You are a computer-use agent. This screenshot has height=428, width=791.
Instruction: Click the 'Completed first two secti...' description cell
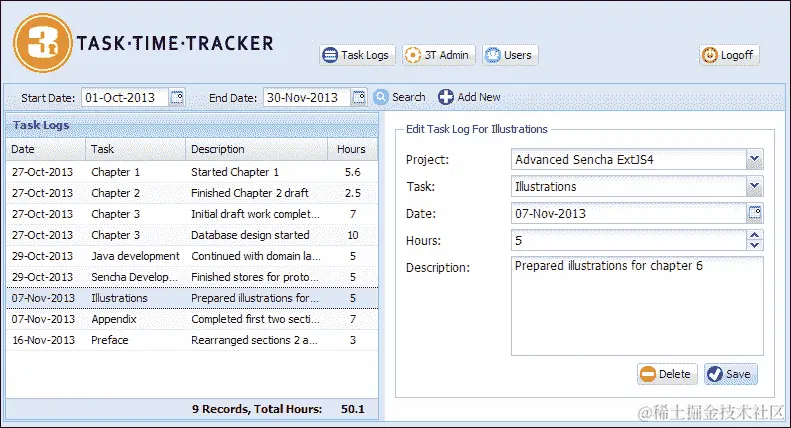point(255,319)
